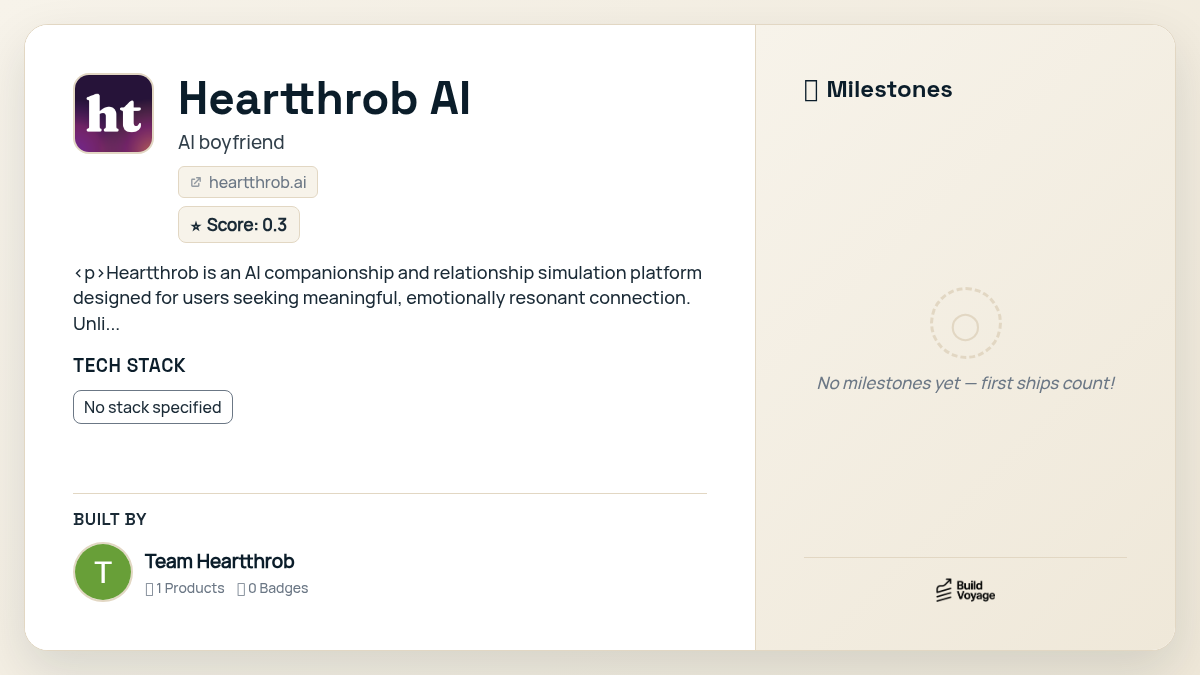Click the Score: 0.3 badge
1200x675 pixels.
tap(239, 225)
